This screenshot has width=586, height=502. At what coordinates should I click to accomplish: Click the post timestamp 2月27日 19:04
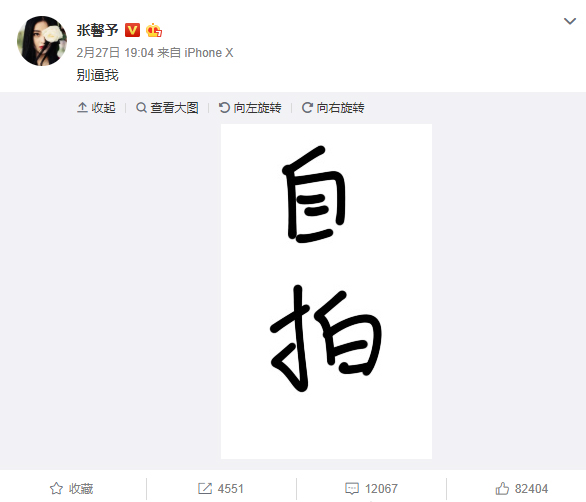click(115, 53)
